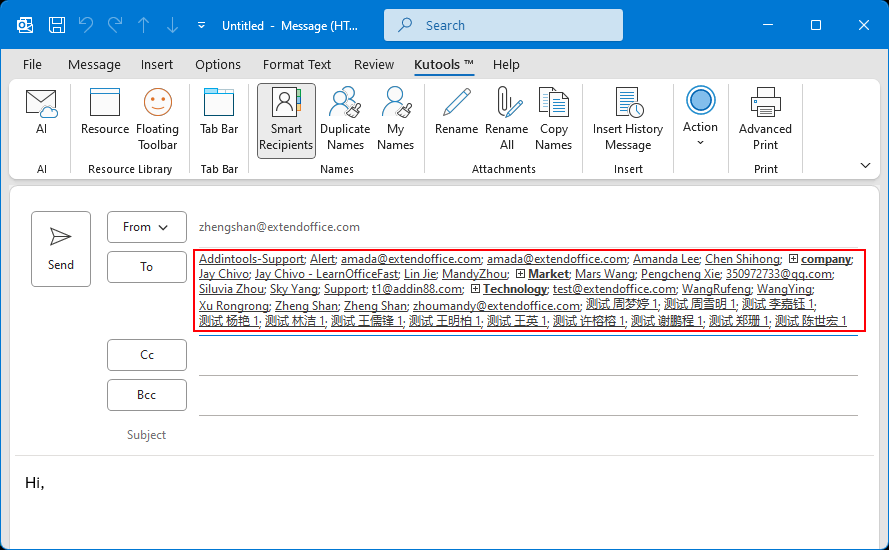The width and height of the screenshot is (889, 550).
Task: Click Insert History Message
Action: tap(628, 120)
